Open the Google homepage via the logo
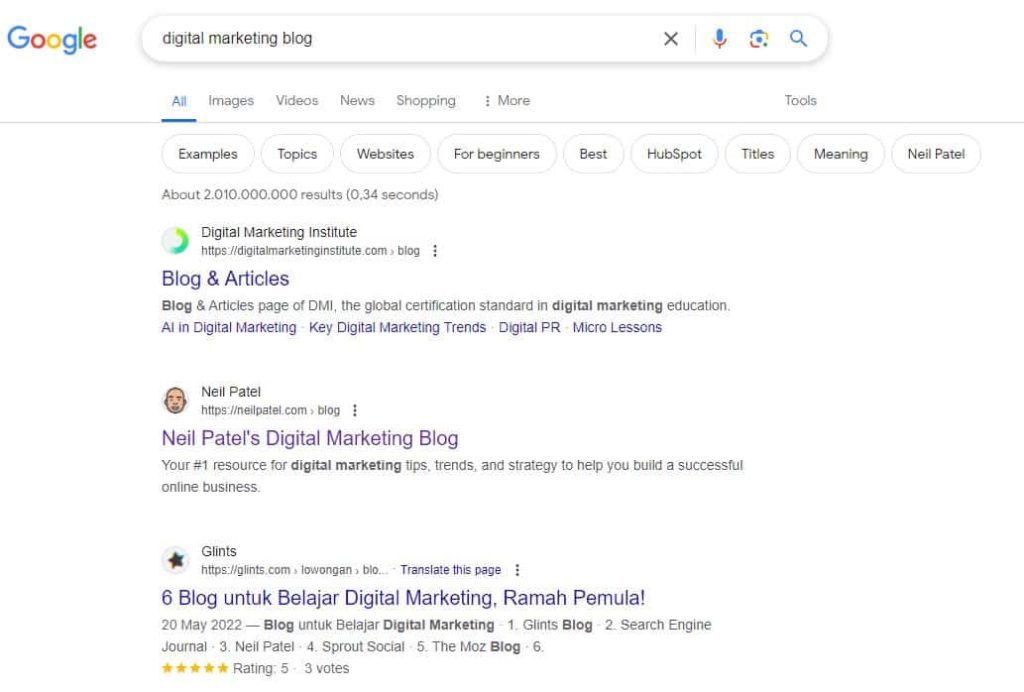 tap(52, 40)
